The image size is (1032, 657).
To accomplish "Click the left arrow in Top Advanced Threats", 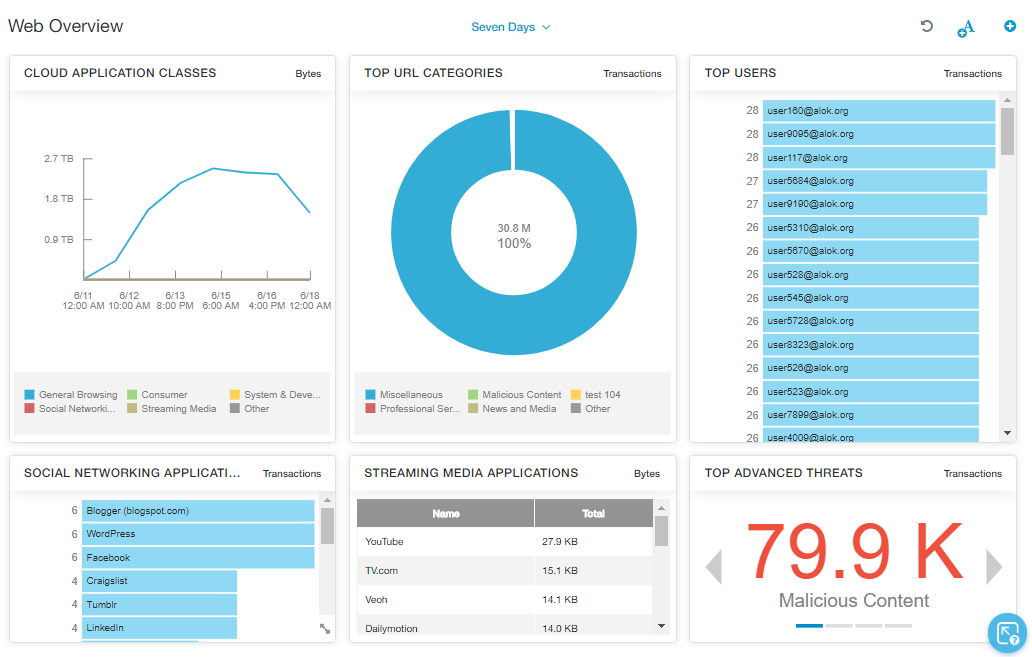I will pos(714,567).
